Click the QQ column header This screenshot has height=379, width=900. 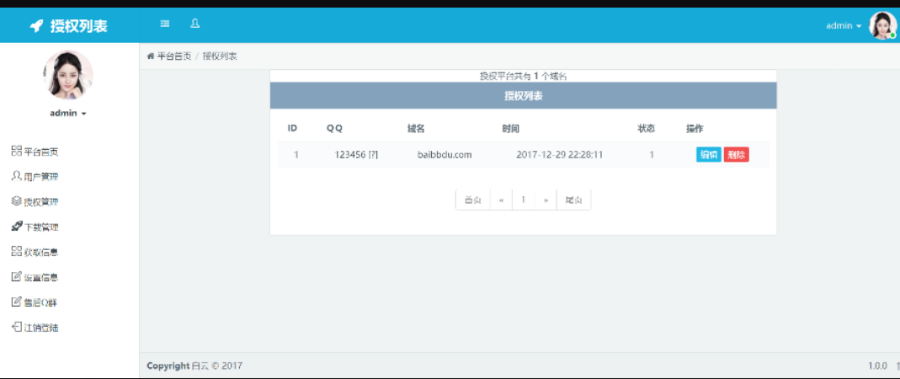[335, 128]
